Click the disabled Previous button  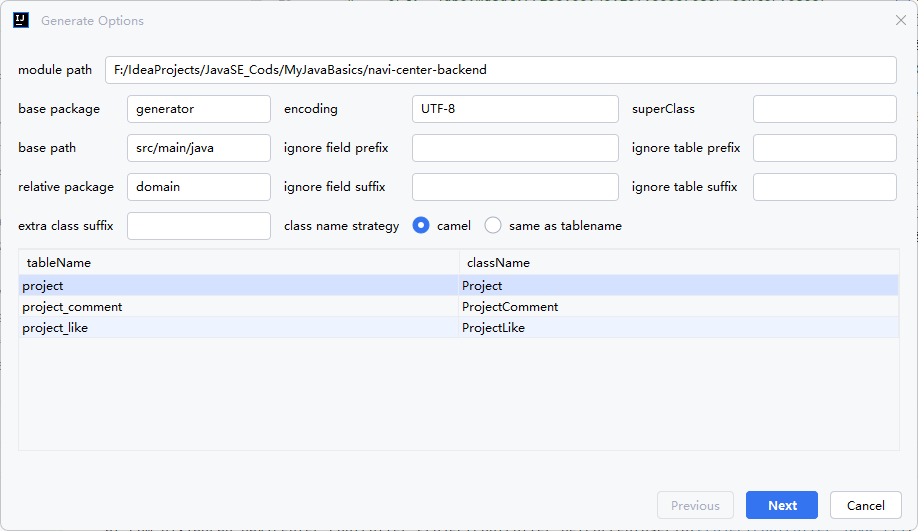[695, 505]
